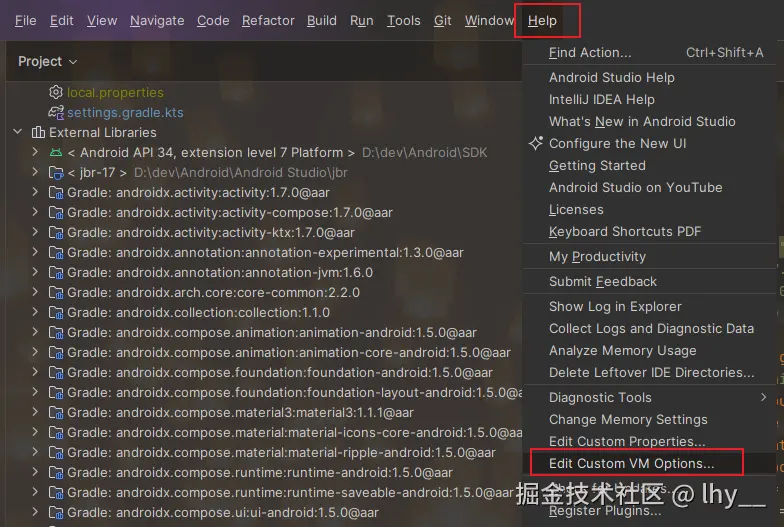The image size is (784, 527).
Task: Choose Register Plugins...
Action: [x=649, y=510]
